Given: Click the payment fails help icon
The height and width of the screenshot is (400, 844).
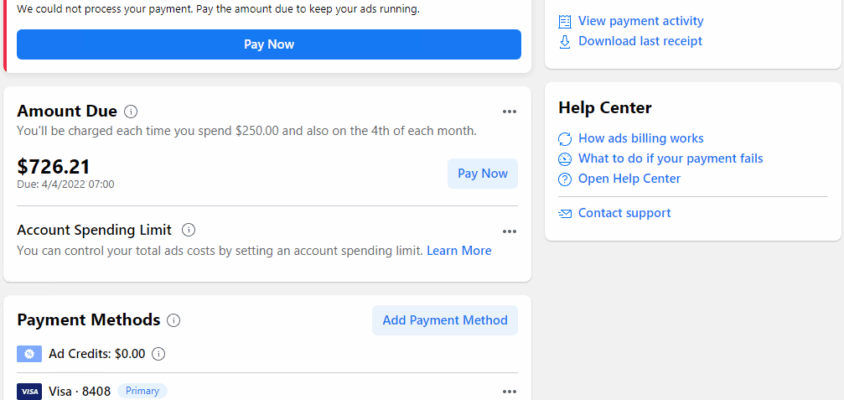Looking at the screenshot, I should point(565,159).
